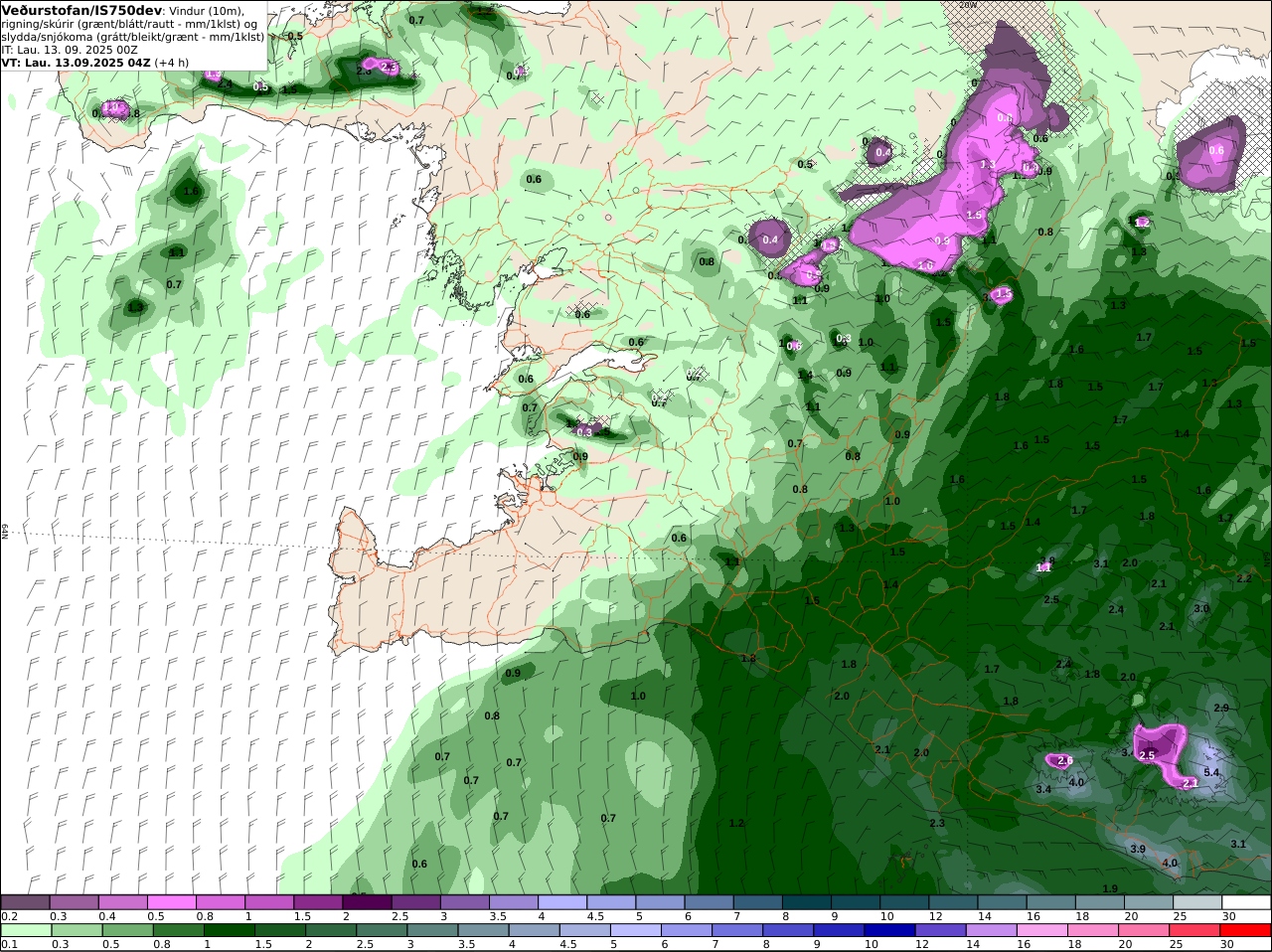Select the 3.0 precipitation value on map
The image size is (1272, 952).
click(1201, 608)
